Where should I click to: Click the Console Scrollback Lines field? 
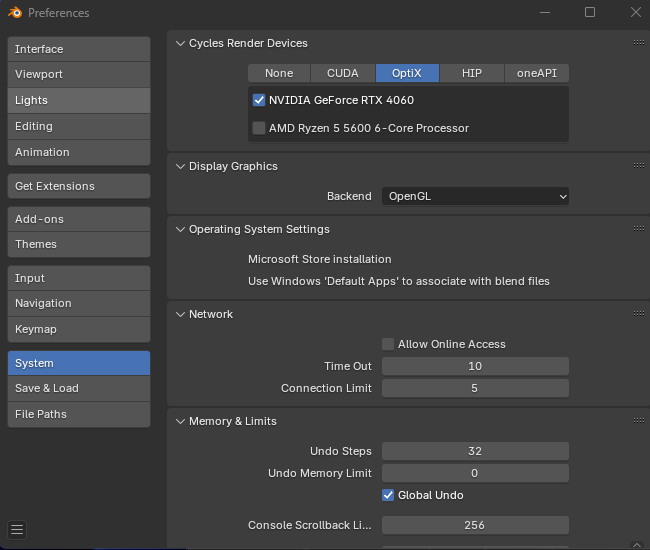coord(475,525)
